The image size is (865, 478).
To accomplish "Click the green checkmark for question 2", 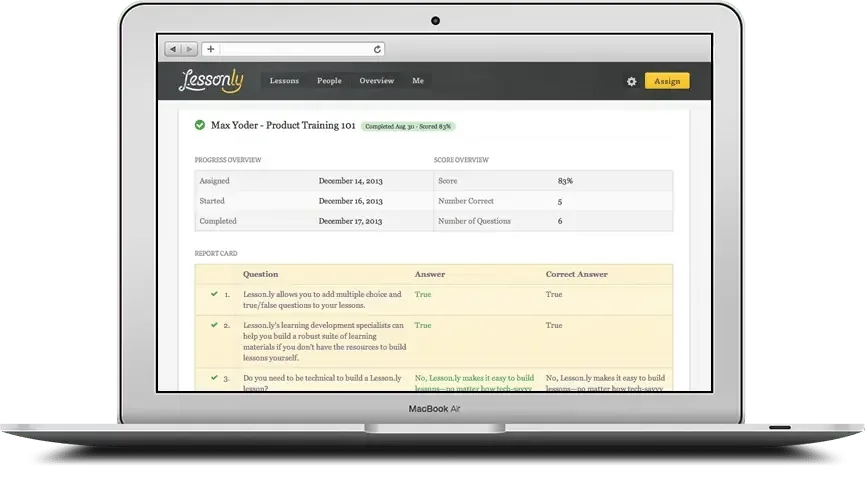I will click(x=214, y=325).
